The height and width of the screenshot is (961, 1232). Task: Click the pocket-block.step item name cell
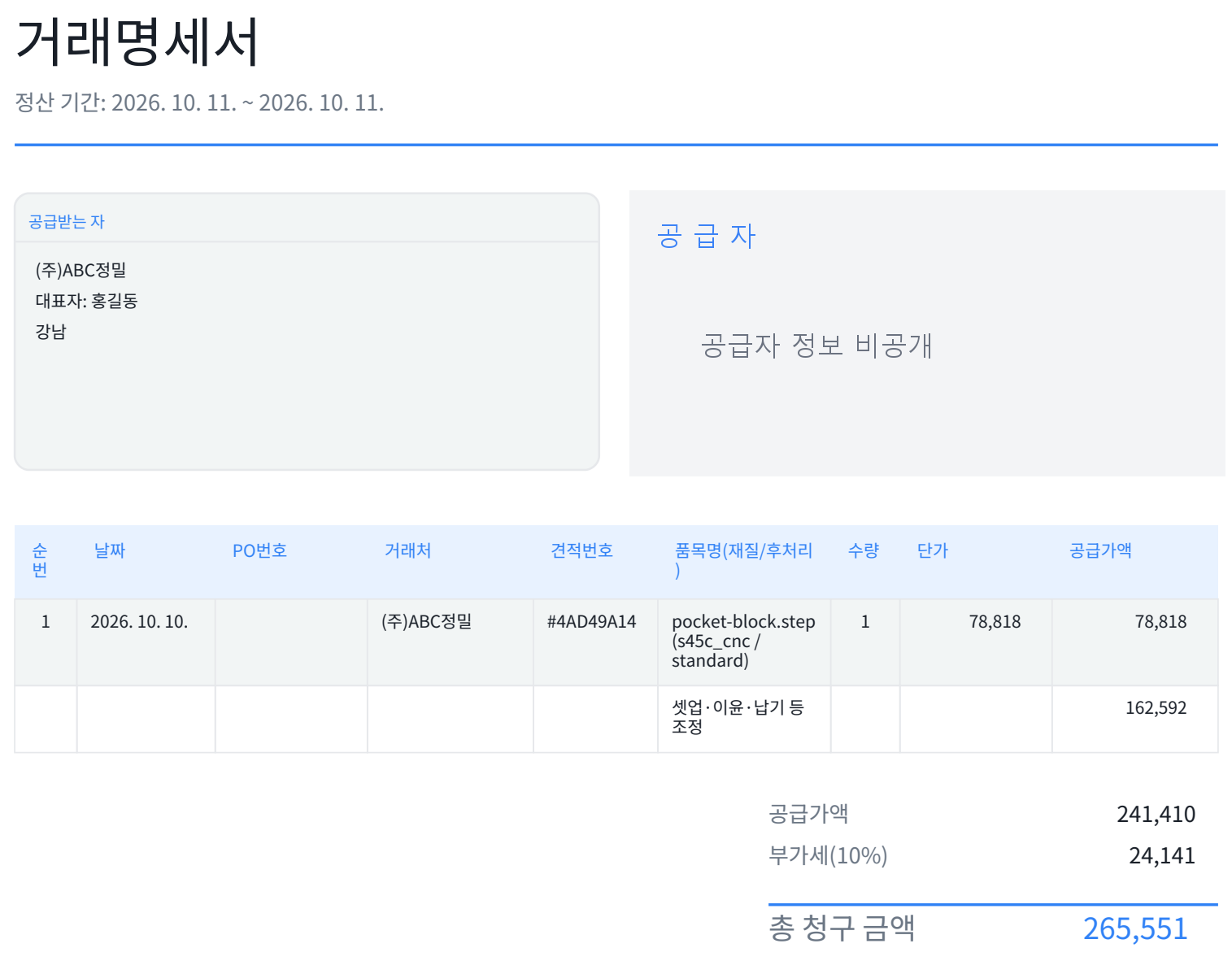(743, 641)
